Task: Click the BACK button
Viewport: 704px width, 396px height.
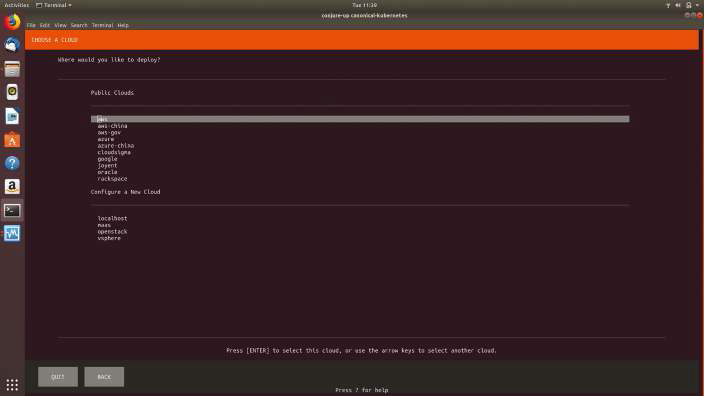Action: coord(104,377)
